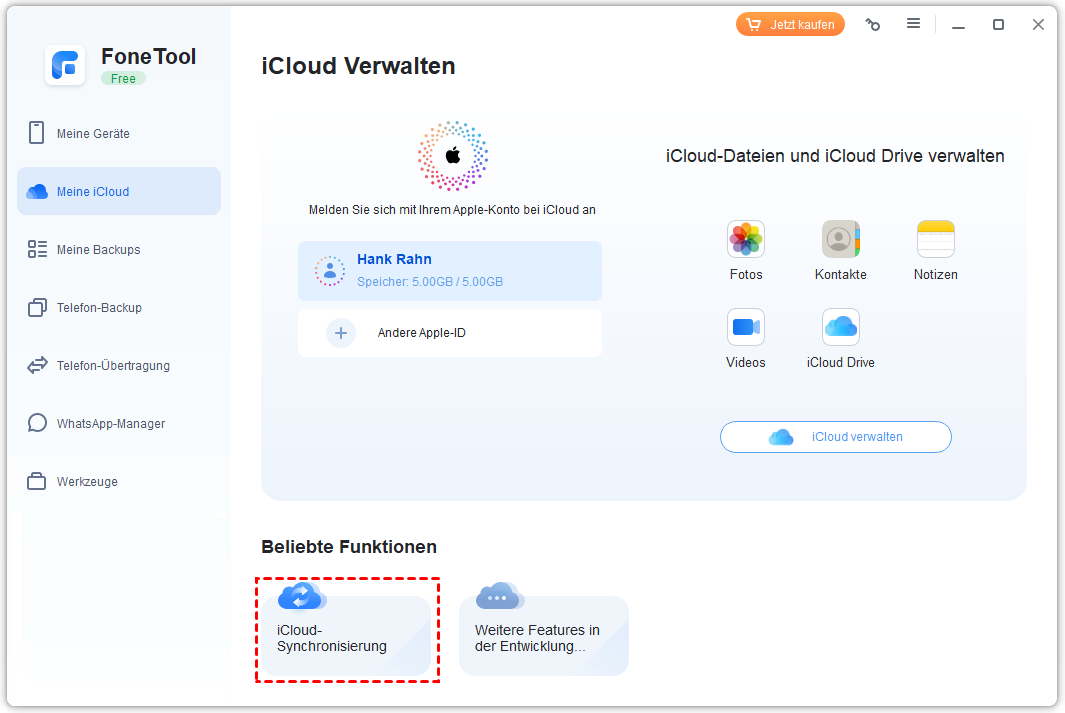The width and height of the screenshot is (1065, 713).
Task: Open the iCloud Drive icon
Action: click(840, 328)
